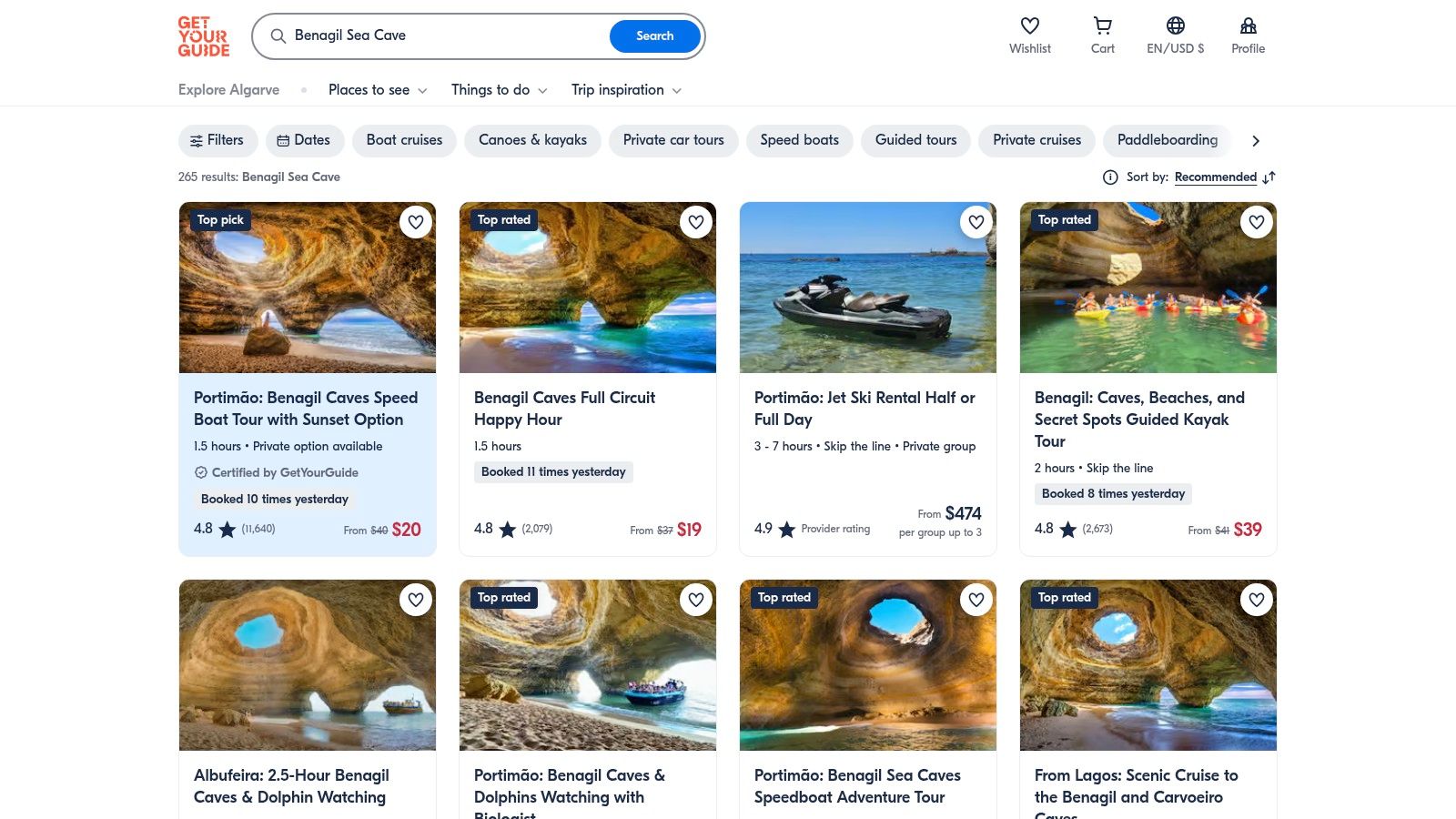Wishlist the Dolphins Watching with Biologist card
Viewport: 1456px width, 819px height.
coord(696,600)
